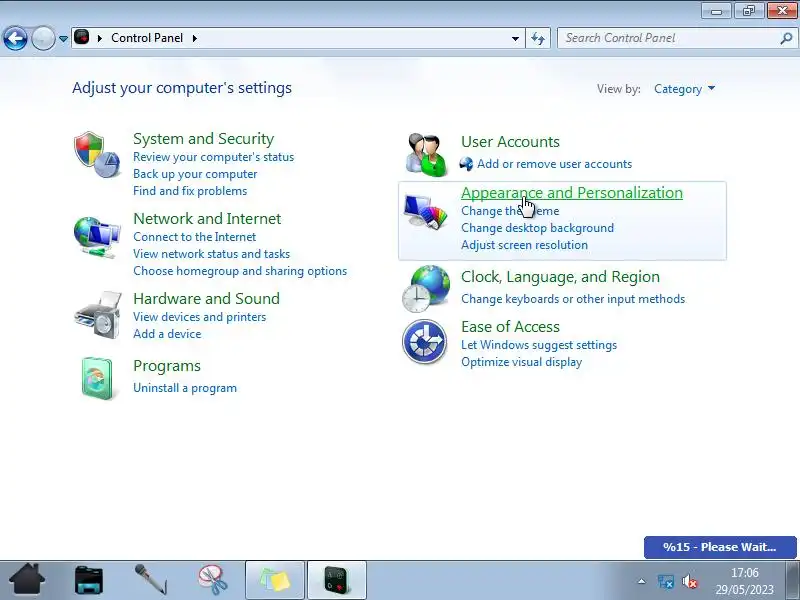Click Connect to the Internet

194,237
